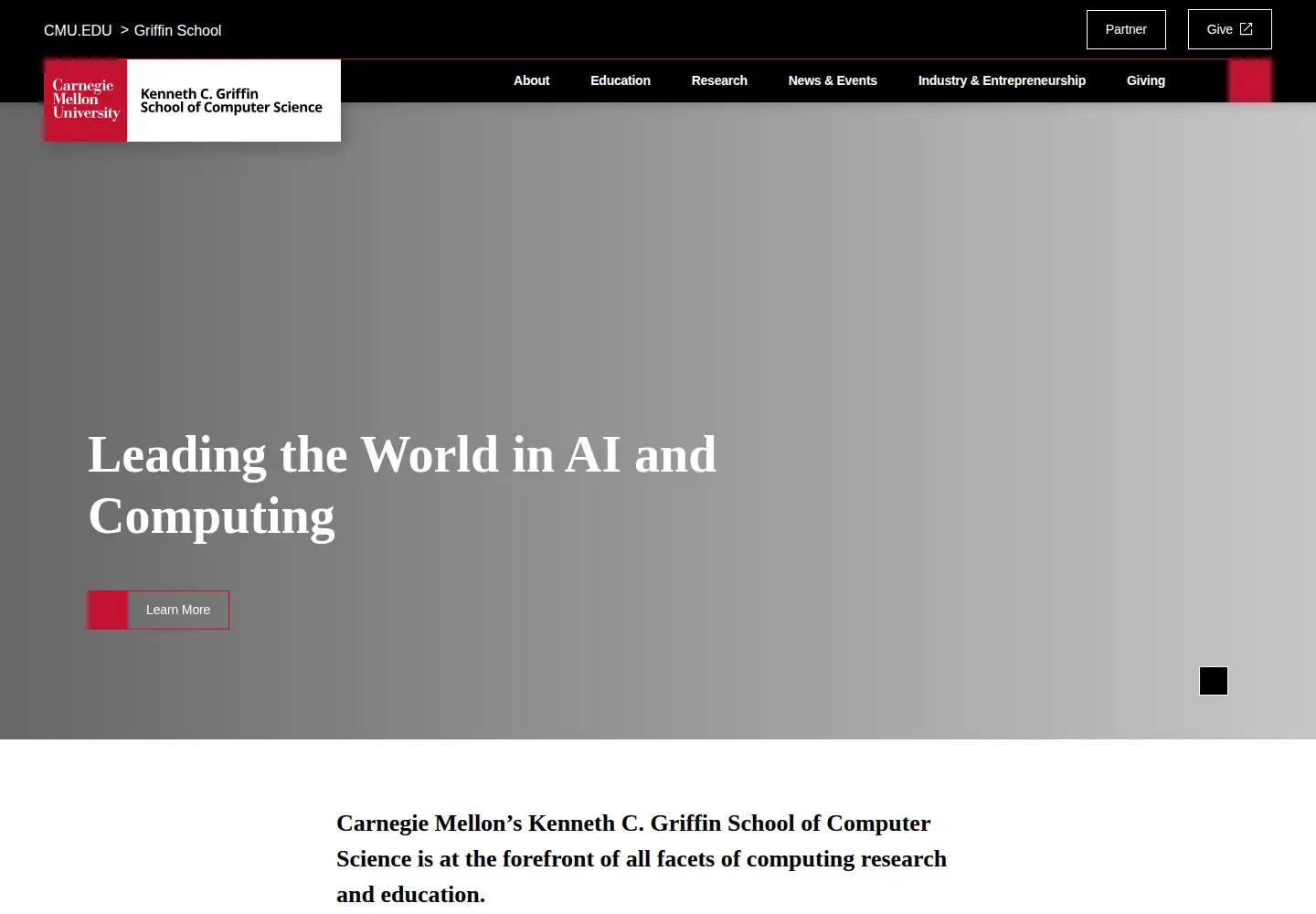Click the heading "Leading the World in AI and Computing"
This screenshot has width=1316, height=914.
pyautogui.click(x=402, y=485)
